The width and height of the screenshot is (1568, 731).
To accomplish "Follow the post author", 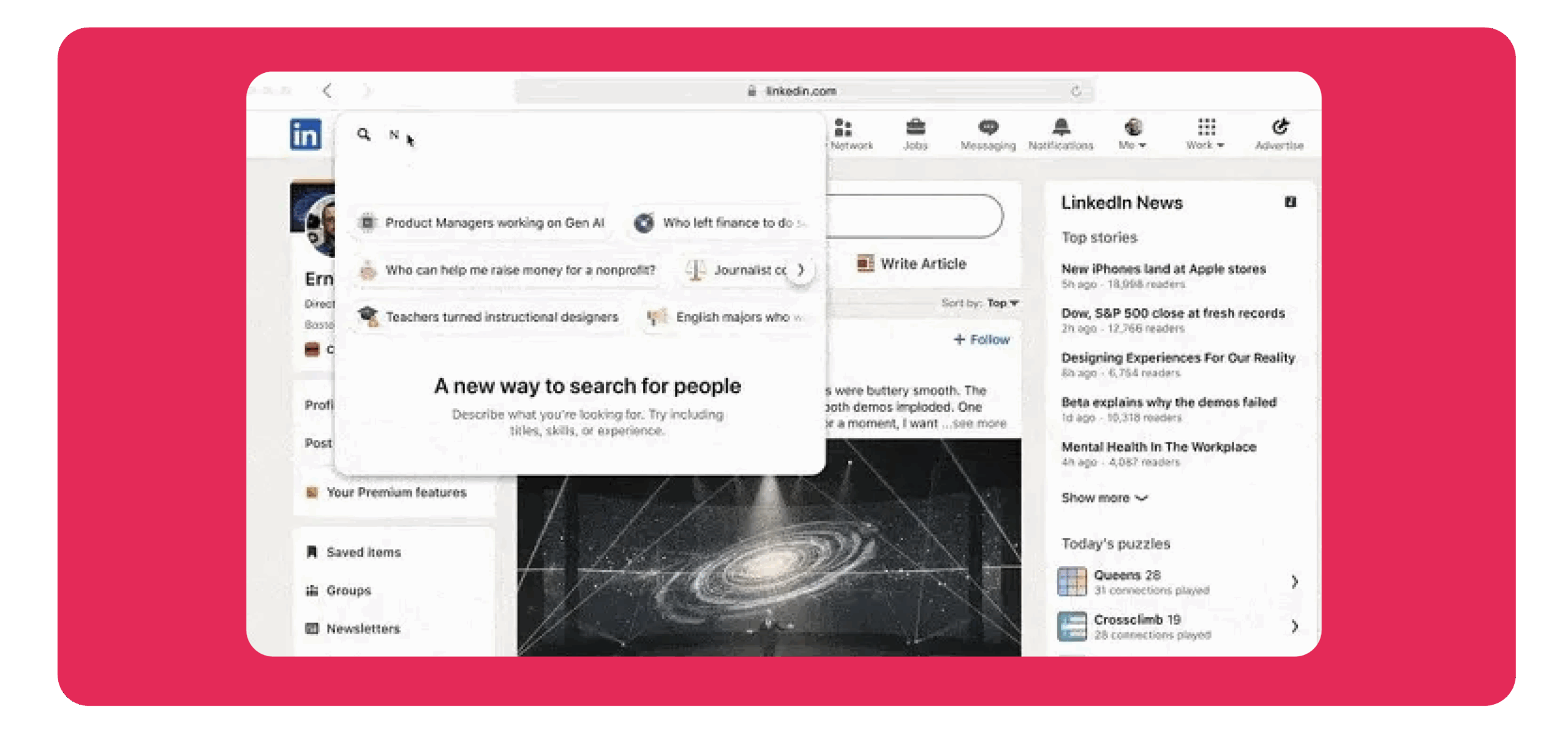I will [x=981, y=339].
